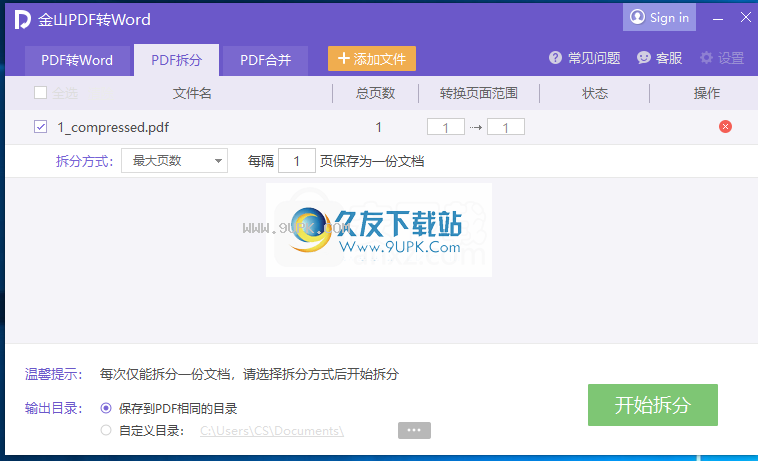Click the 每隔 pages interval input field
Image resolution: width=758 pixels, height=461 pixels.
297,161
